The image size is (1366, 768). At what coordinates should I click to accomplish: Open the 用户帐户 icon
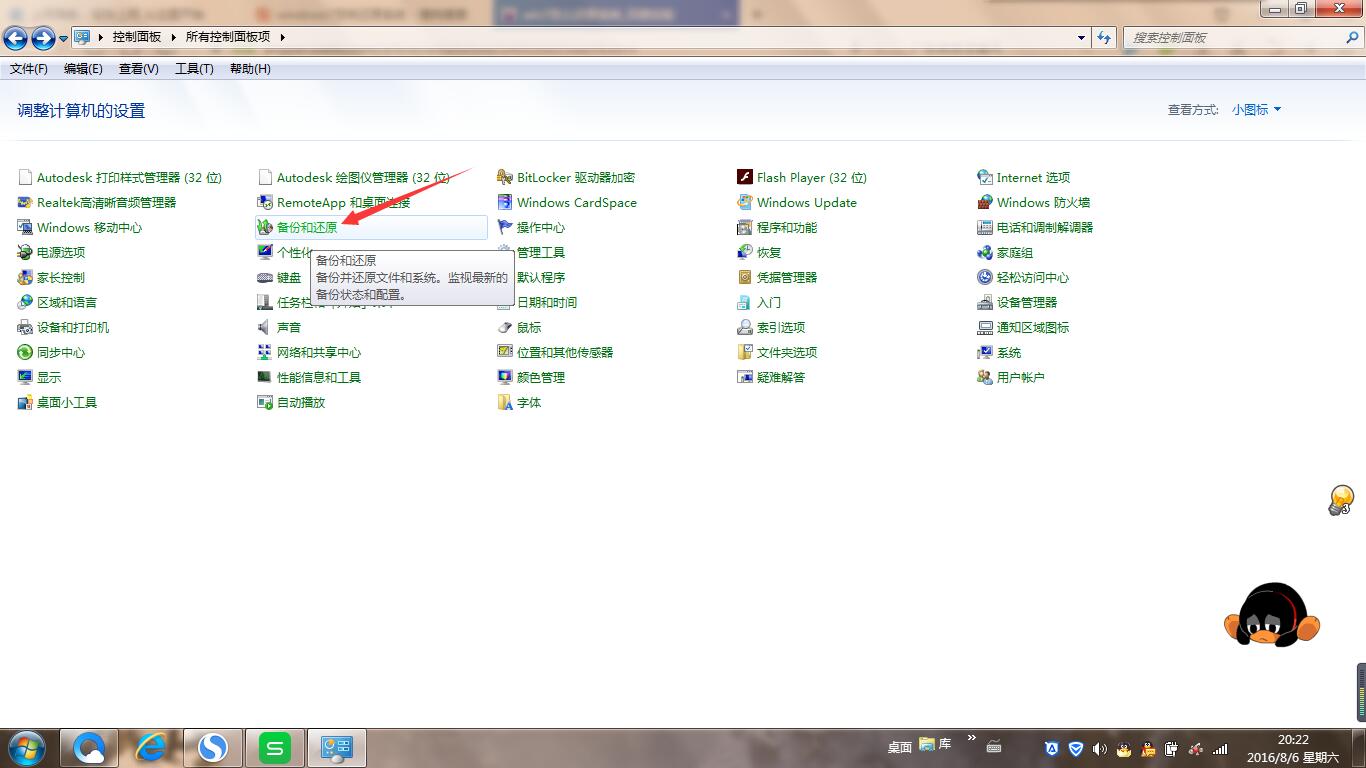pyautogui.click(x=985, y=377)
